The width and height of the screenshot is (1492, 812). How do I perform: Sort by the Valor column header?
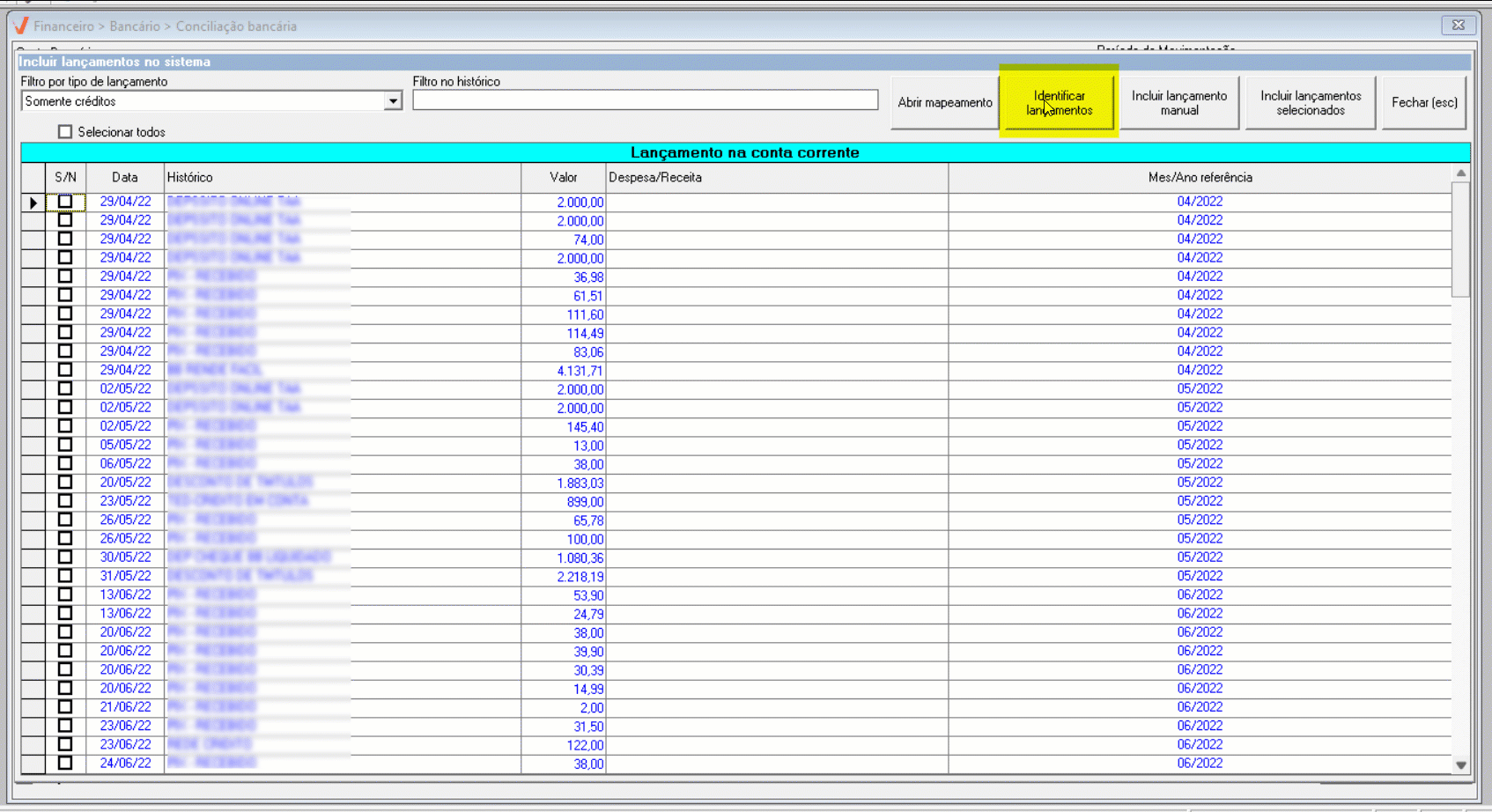[563, 177]
